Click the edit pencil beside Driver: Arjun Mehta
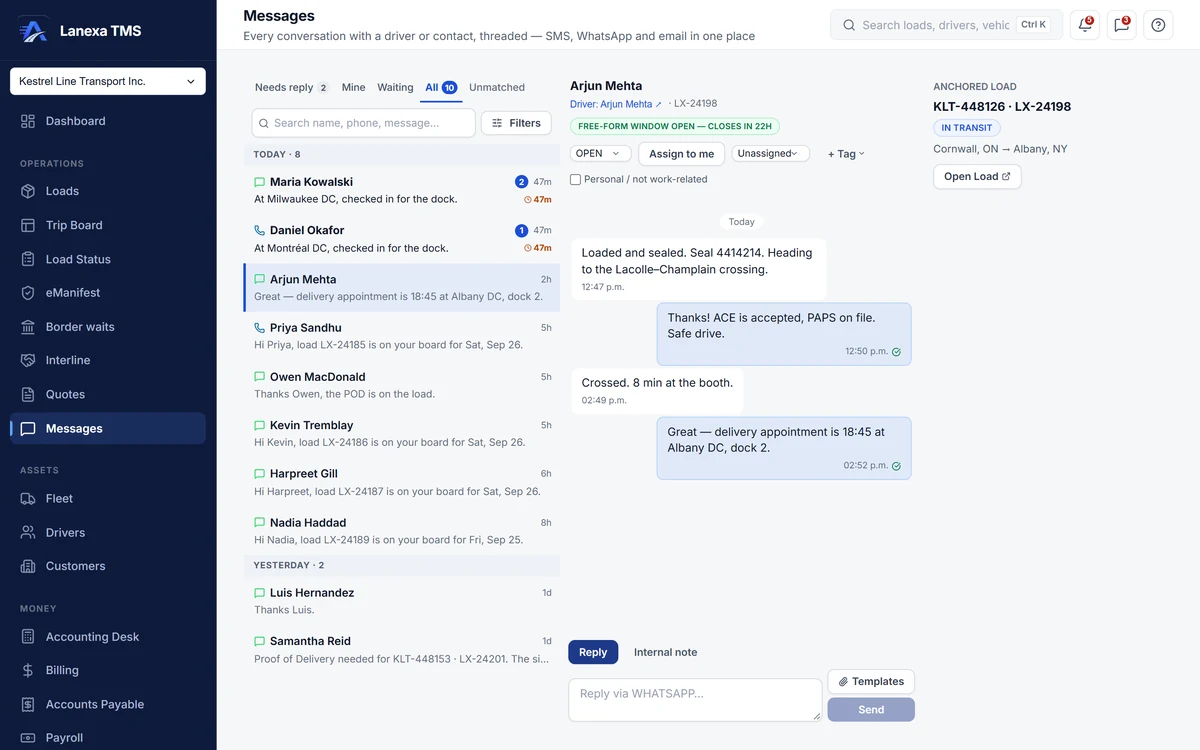 658,104
